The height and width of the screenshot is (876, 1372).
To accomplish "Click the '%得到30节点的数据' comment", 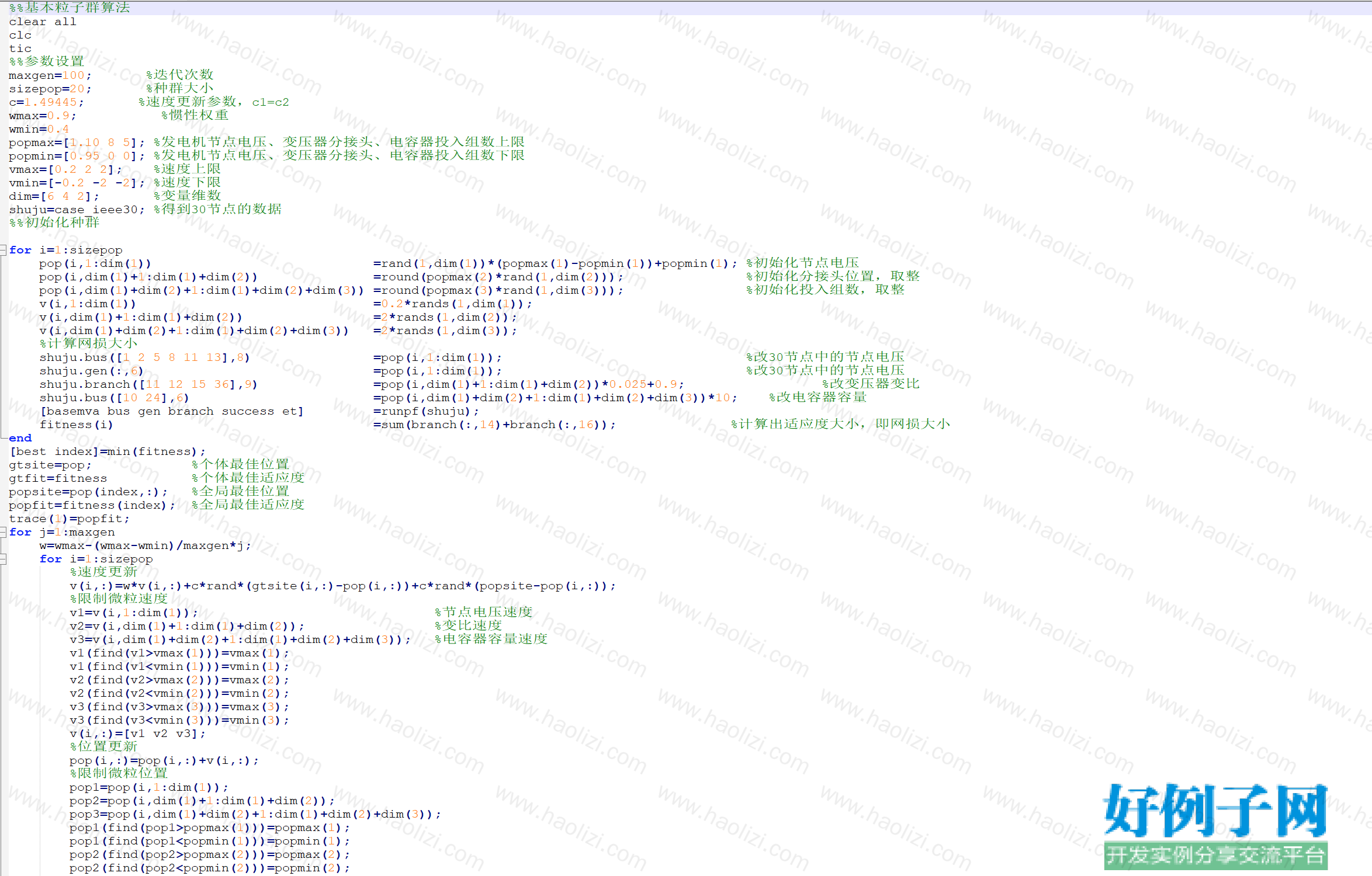I will (x=217, y=209).
